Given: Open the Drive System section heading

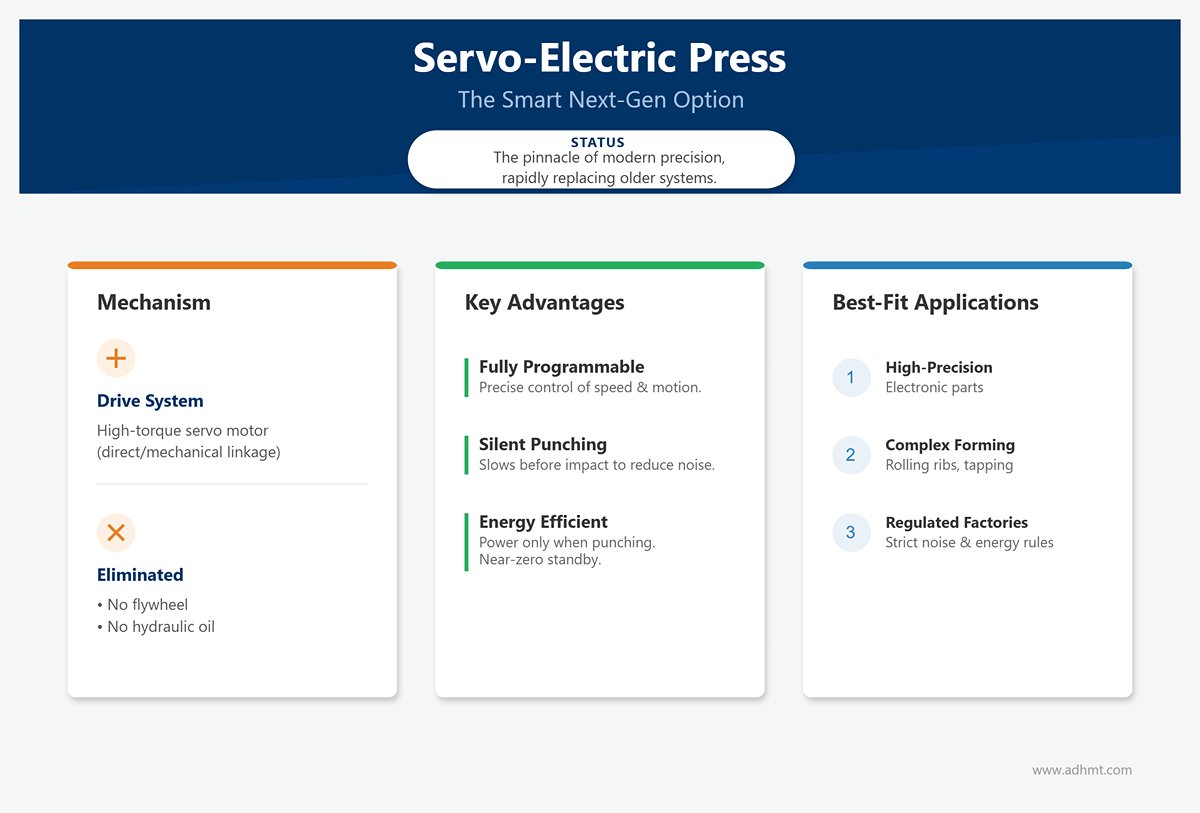Looking at the screenshot, I should [150, 400].
